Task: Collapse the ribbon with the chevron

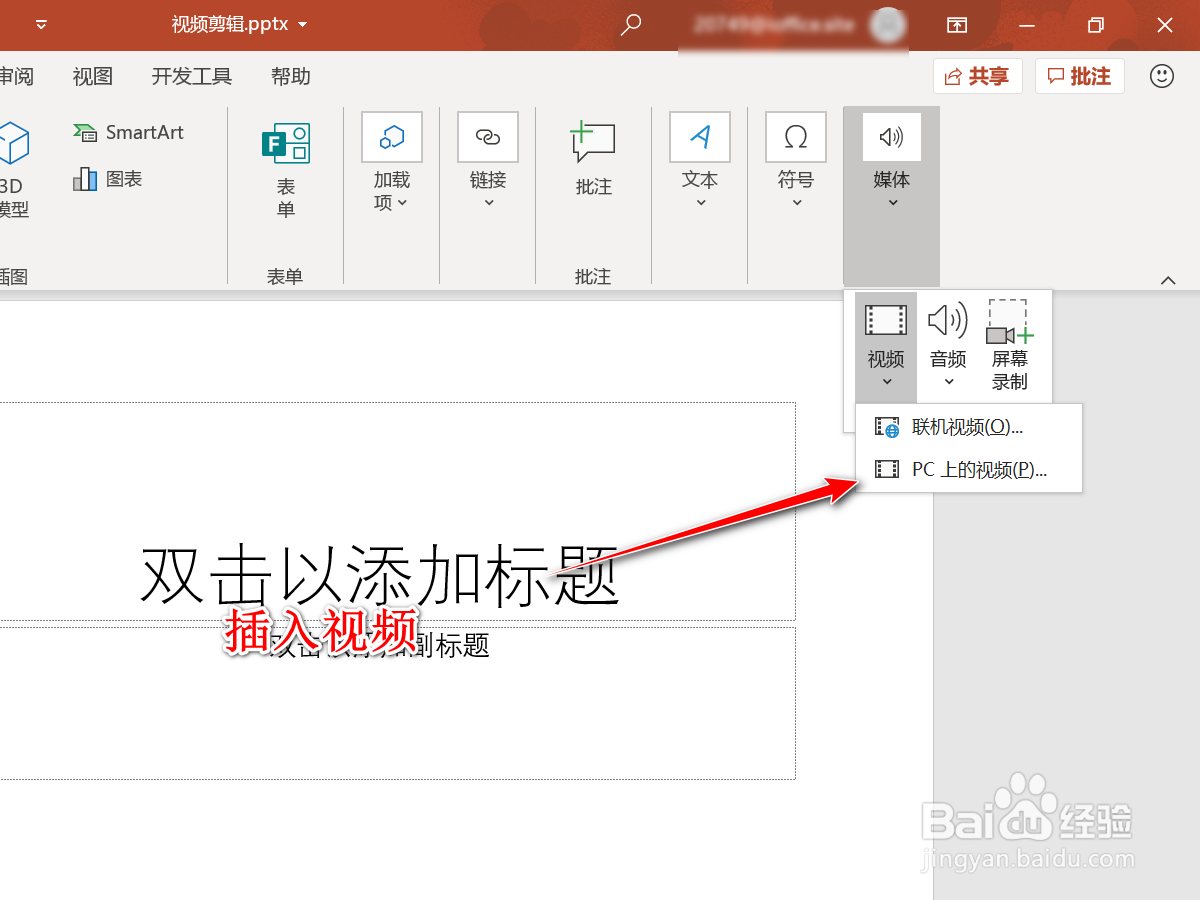Action: coord(1167,280)
